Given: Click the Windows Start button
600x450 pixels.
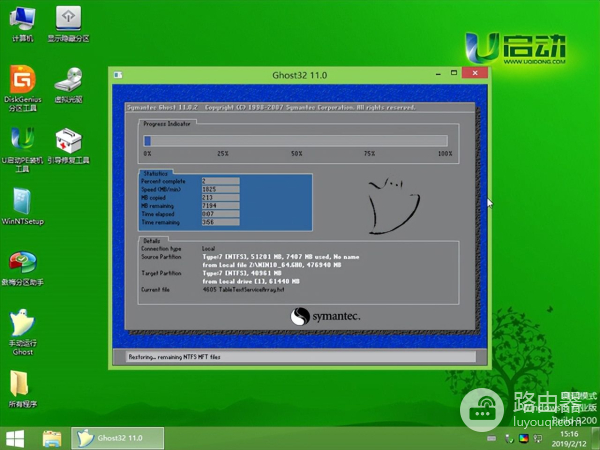Looking at the screenshot, I should pos(15,439).
